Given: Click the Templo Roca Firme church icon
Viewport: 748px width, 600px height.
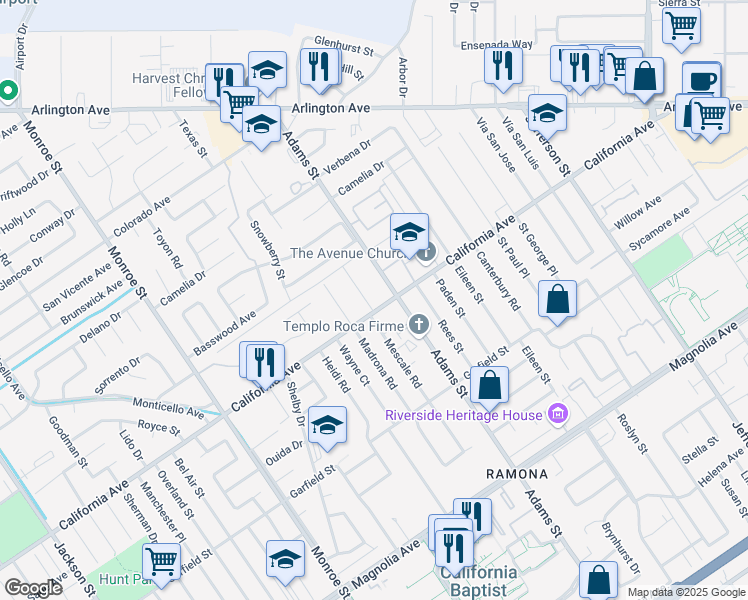Looking at the screenshot, I should 419,325.
